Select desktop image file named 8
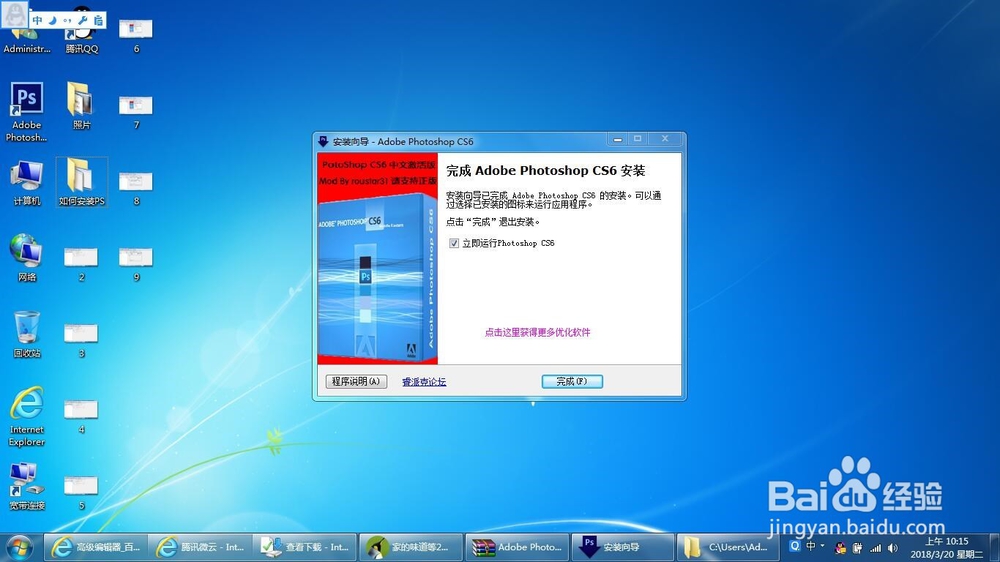The image size is (1000, 562). [136, 188]
